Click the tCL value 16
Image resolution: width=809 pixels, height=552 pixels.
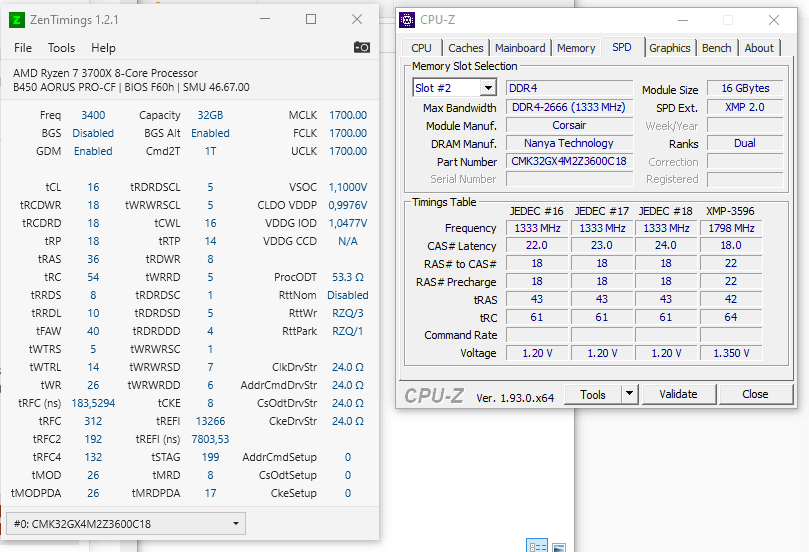pyautogui.click(x=93, y=187)
